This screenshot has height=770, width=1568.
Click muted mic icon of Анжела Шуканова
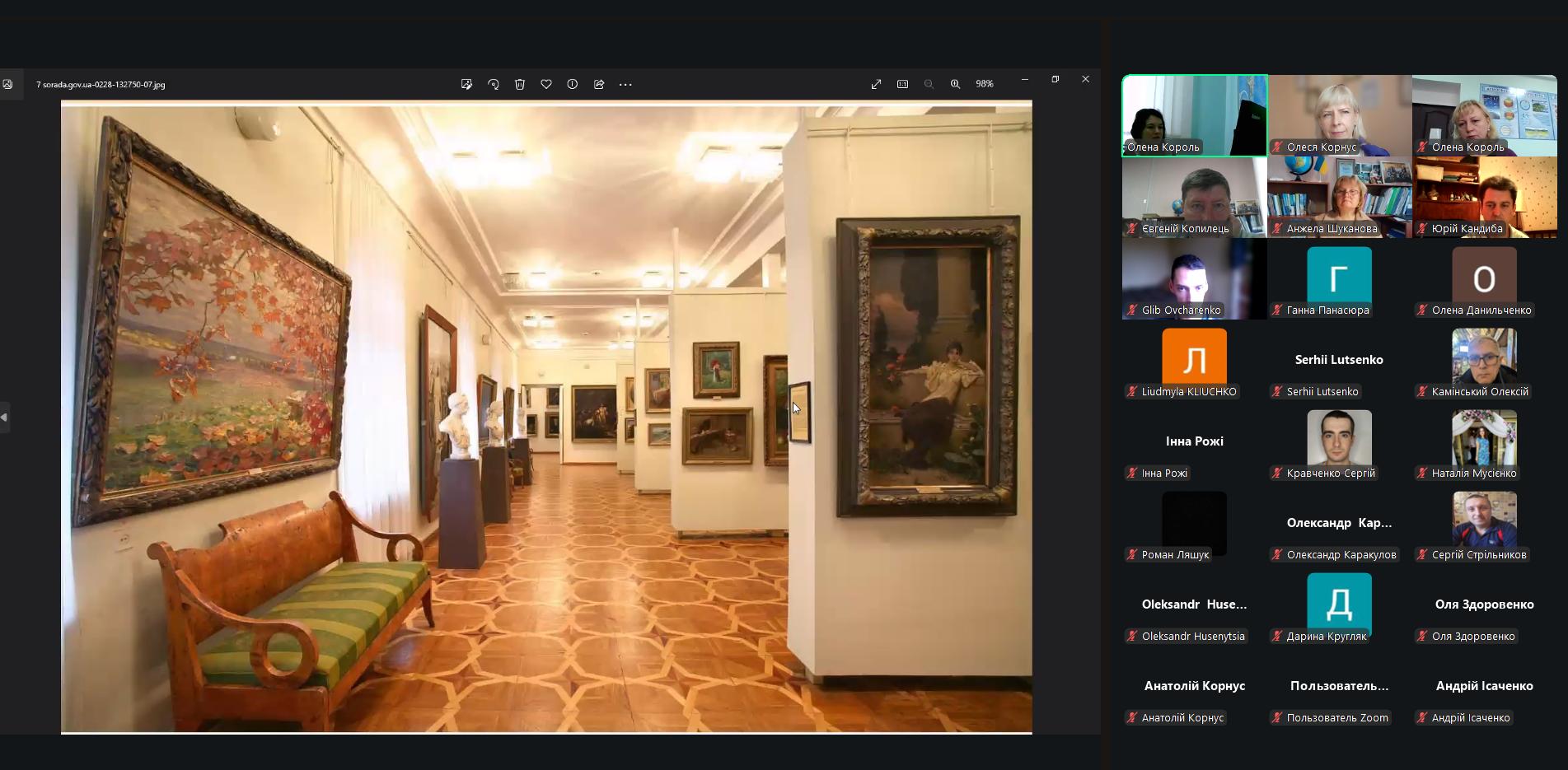tap(1277, 229)
